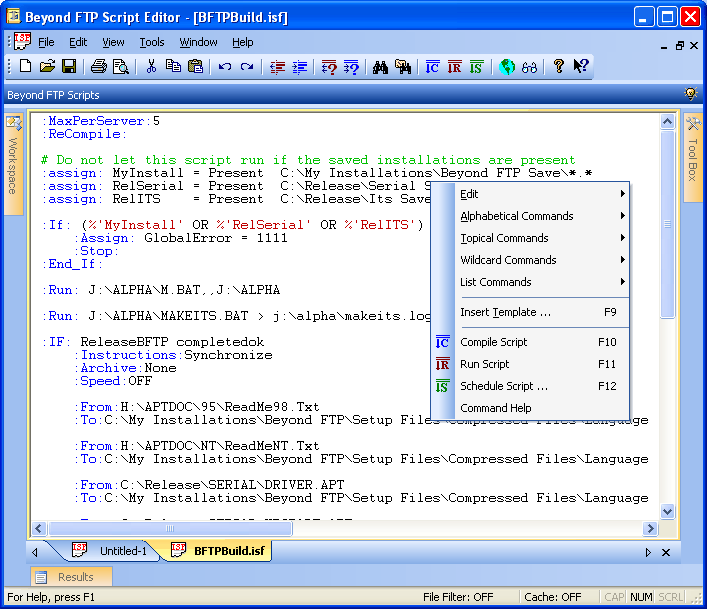Open Replace using the binoculars-with-page icon
707x609 pixels.
point(403,67)
